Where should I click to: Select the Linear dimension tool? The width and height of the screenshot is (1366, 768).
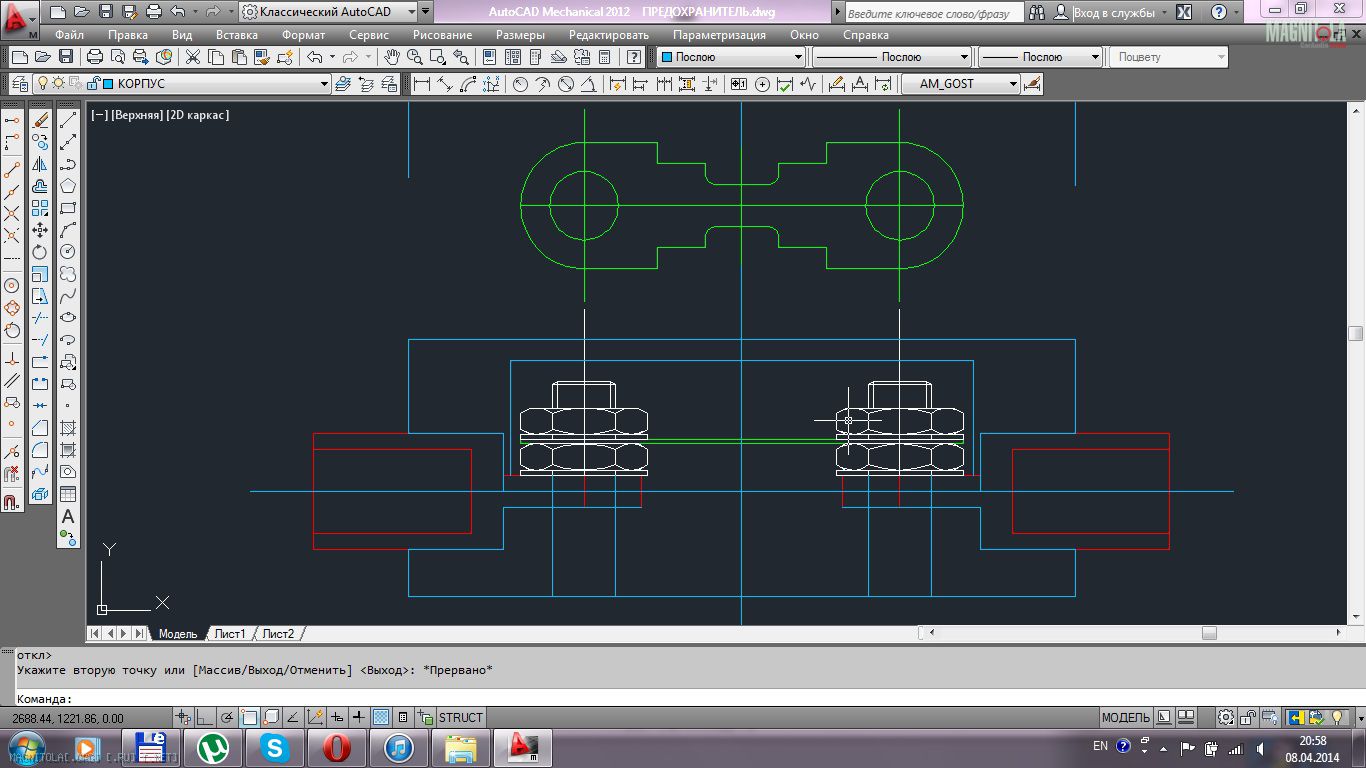pyautogui.click(x=422, y=84)
